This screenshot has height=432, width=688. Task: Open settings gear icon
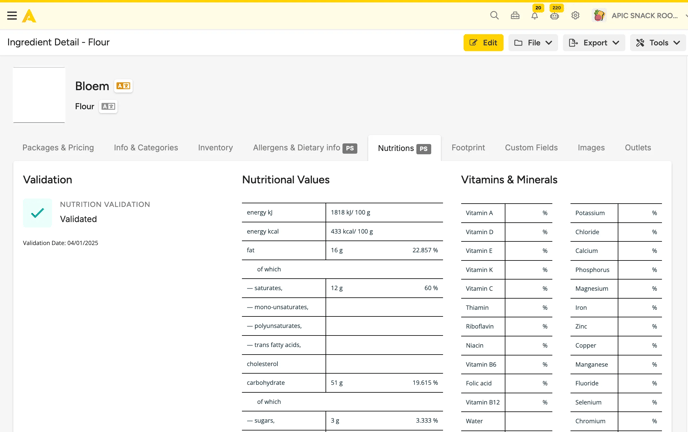(x=575, y=16)
